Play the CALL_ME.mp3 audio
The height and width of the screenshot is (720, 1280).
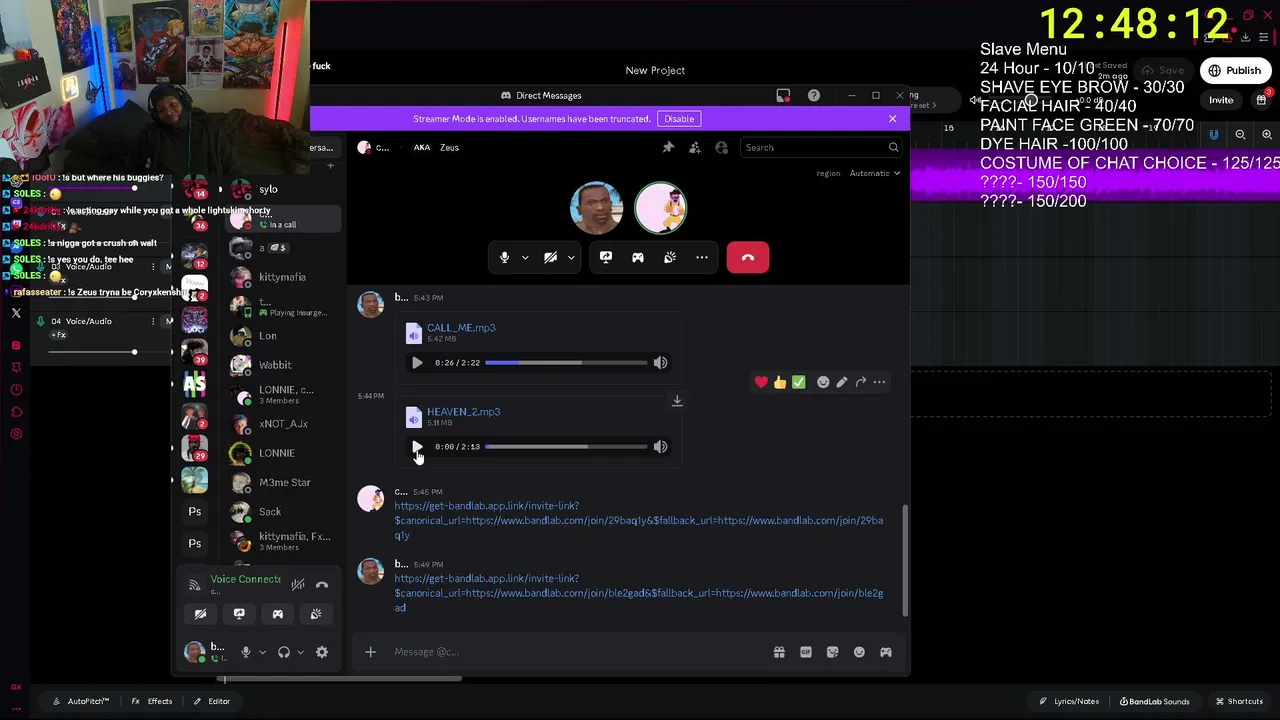417,363
